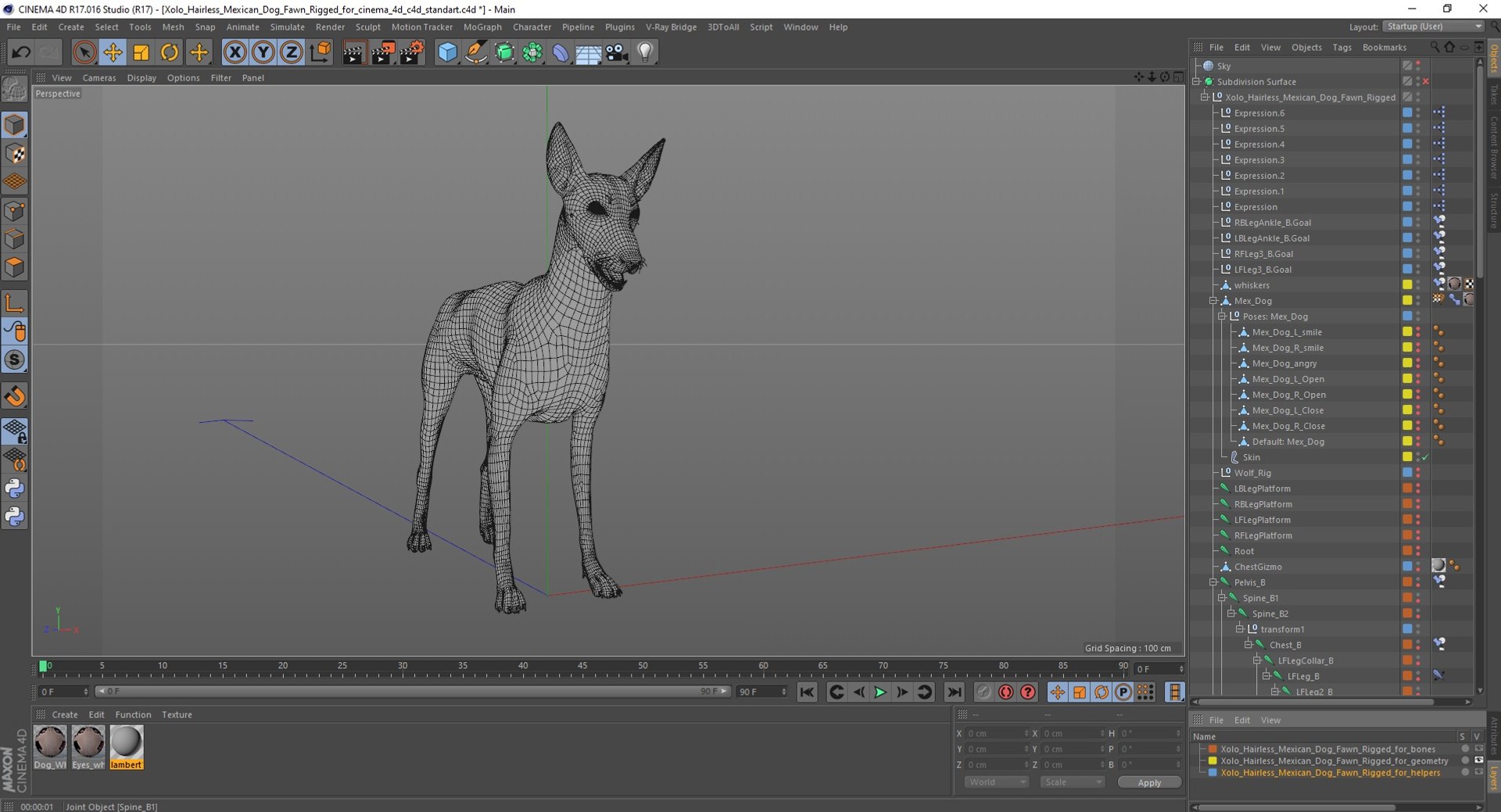Image resolution: width=1501 pixels, height=812 pixels.
Task: Select the Move tool
Action: 113,52
